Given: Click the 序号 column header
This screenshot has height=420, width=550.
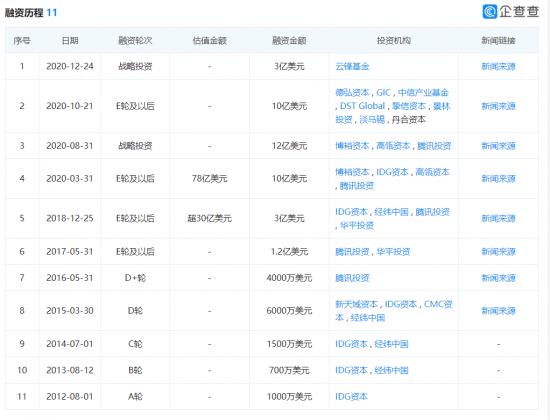Looking at the screenshot, I should point(22,40).
